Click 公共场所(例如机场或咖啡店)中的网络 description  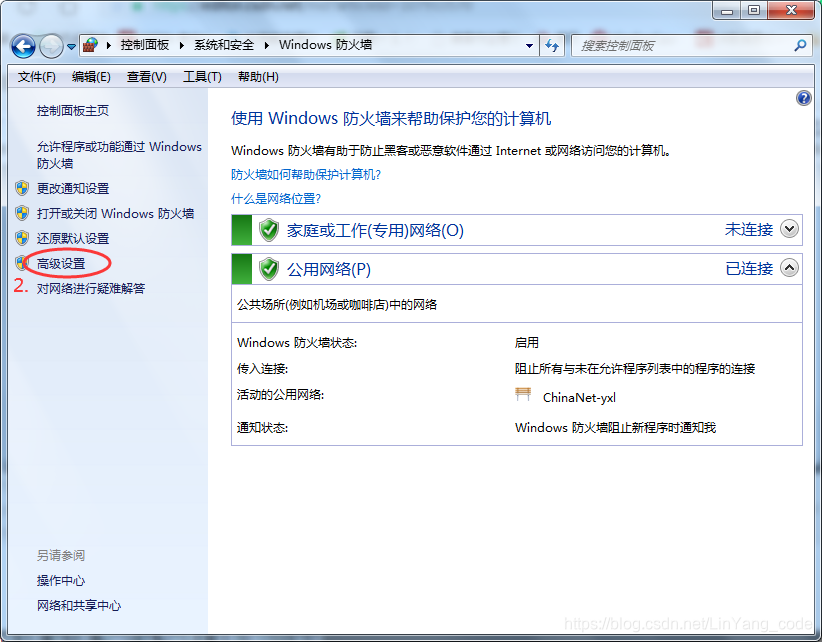337,304
